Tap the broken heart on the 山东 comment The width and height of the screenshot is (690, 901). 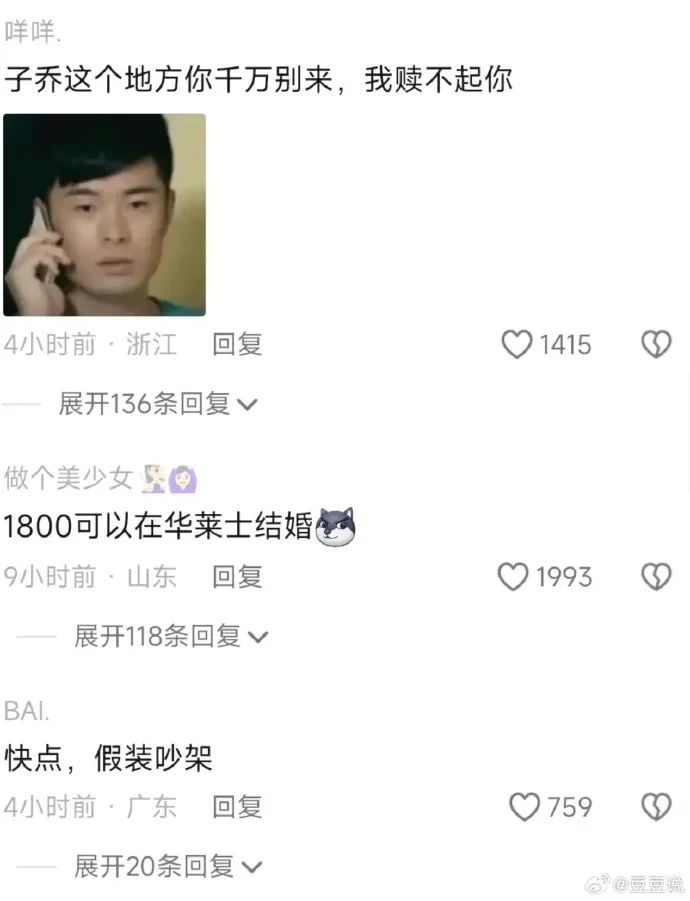coord(656,576)
